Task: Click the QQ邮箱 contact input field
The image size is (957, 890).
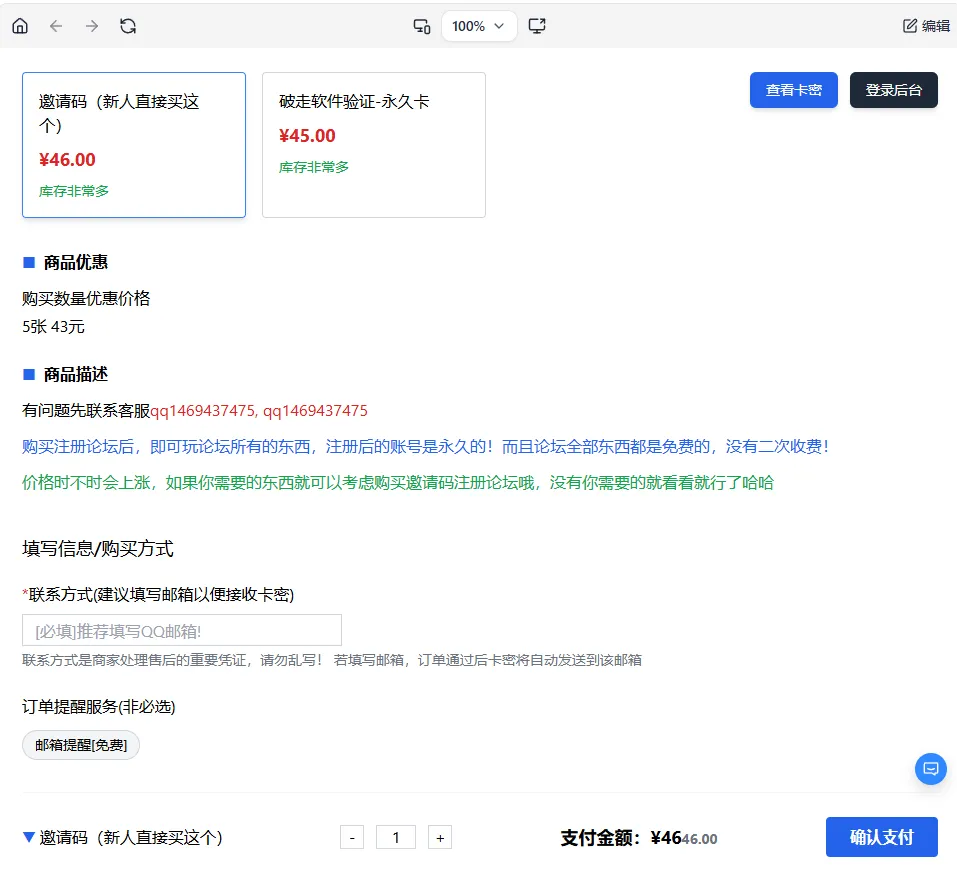Action: click(181, 630)
